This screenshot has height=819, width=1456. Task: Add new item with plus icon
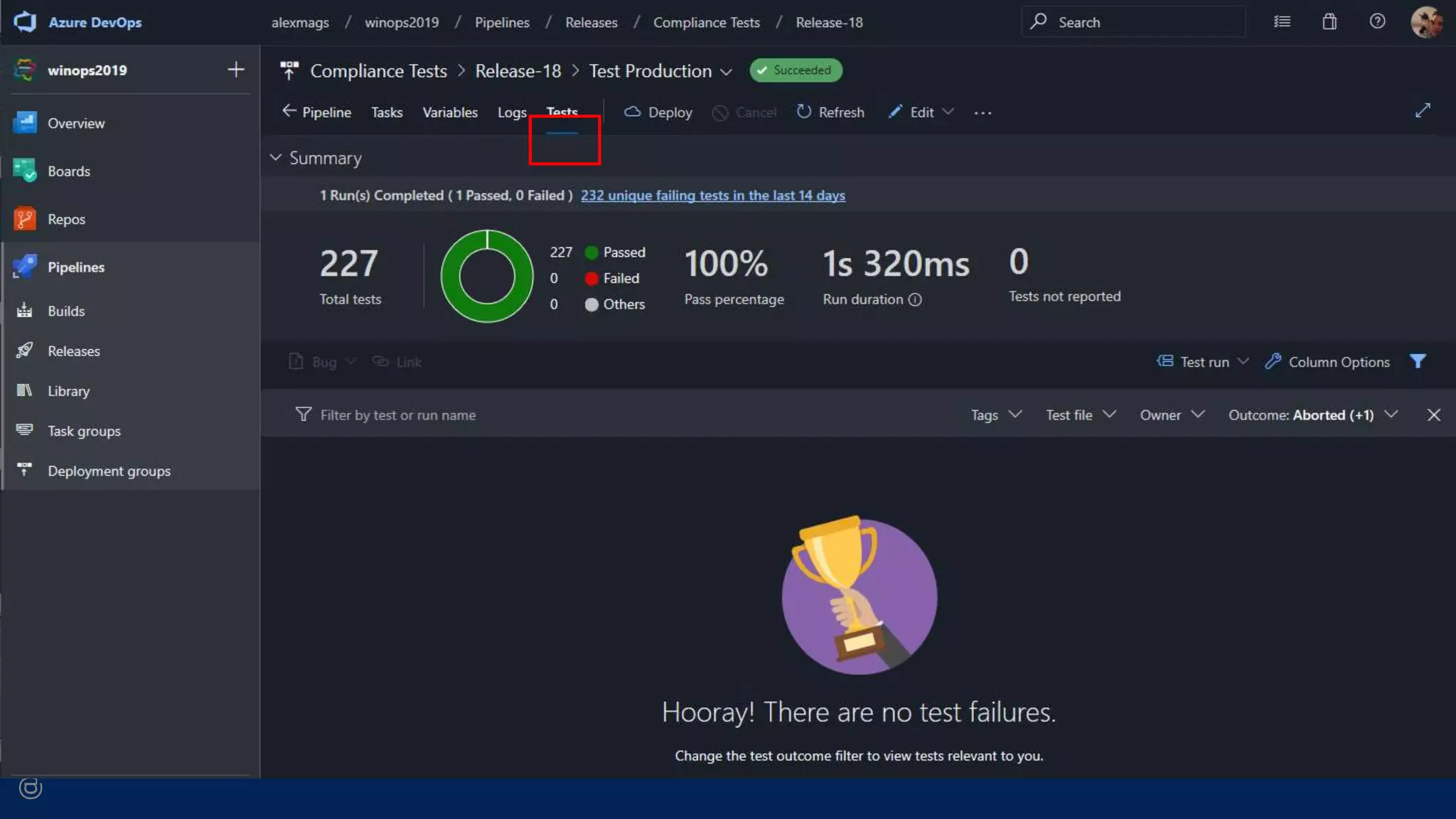(x=236, y=70)
